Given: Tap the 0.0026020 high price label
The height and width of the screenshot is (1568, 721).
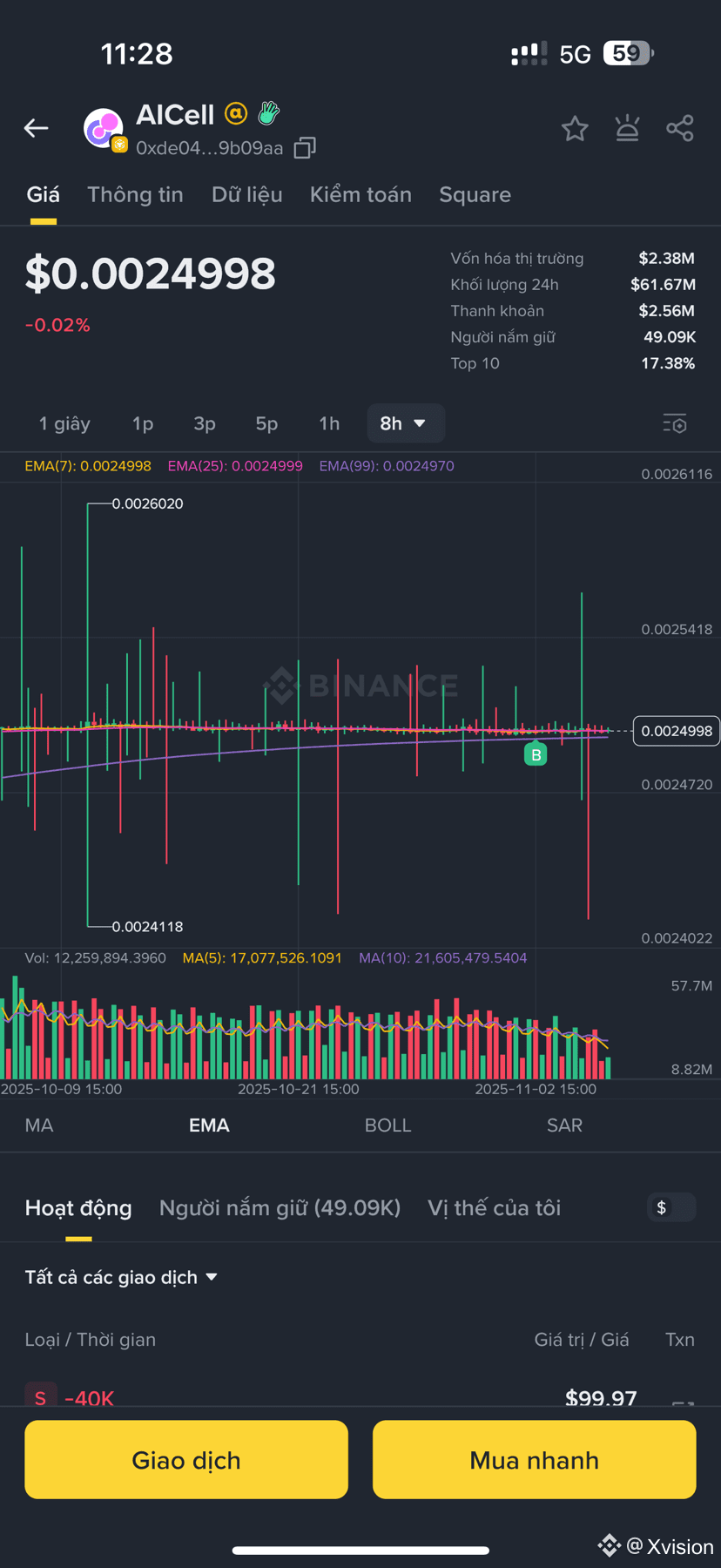Looking at the screenshot, I should click(147, 504).
